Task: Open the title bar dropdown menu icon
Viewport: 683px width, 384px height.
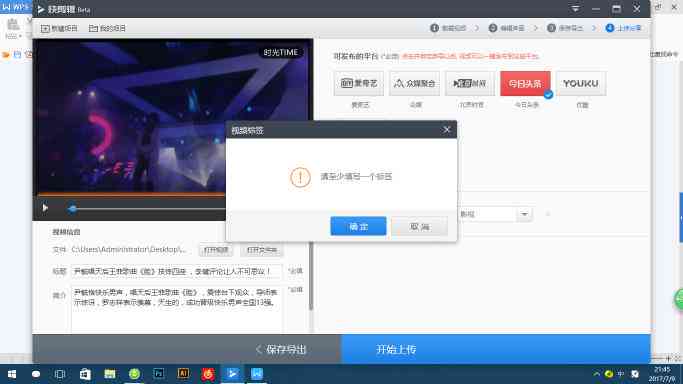Action: coord(575,9)
